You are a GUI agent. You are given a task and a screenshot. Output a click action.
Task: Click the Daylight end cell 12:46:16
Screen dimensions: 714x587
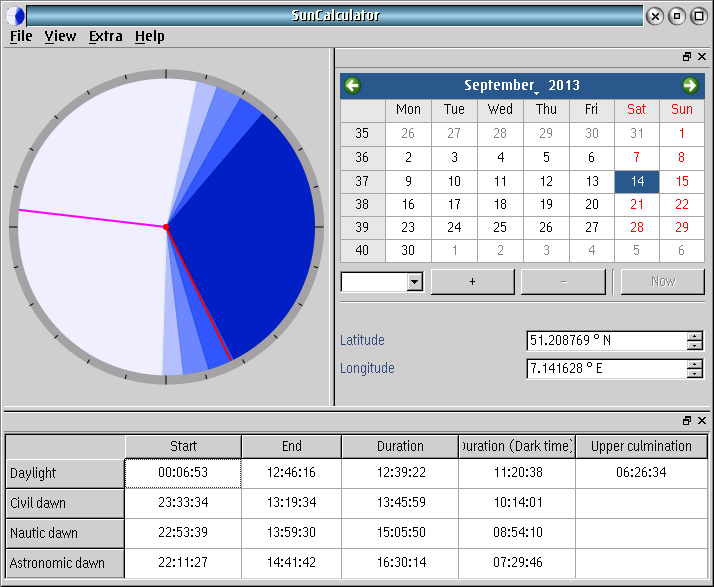291,473
